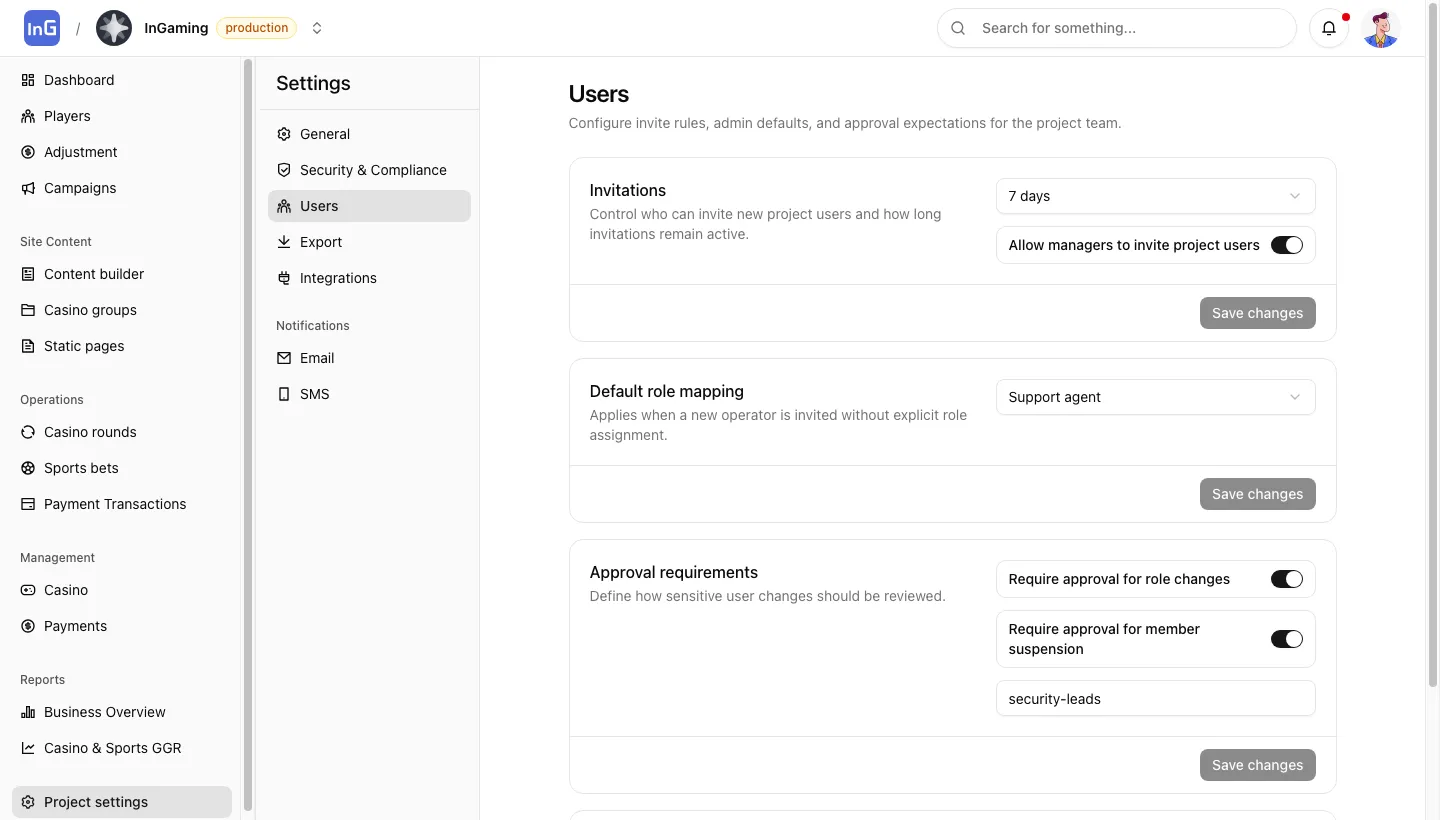Turn off approval requirement for role changes
Viewport: 1440px width, 820px height.
(1287, 579)
